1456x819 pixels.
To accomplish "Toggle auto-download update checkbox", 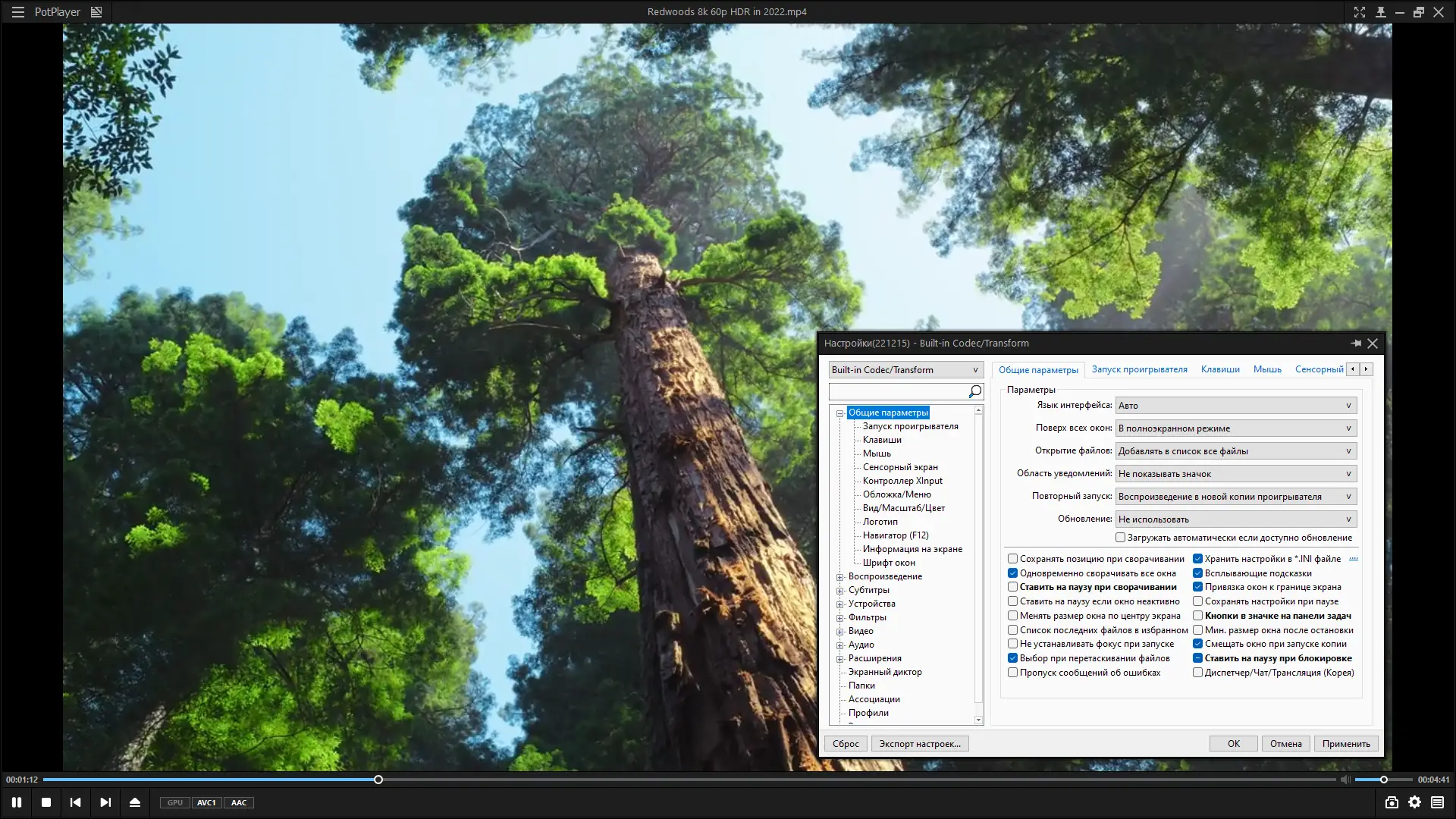I will (1120, 538).
